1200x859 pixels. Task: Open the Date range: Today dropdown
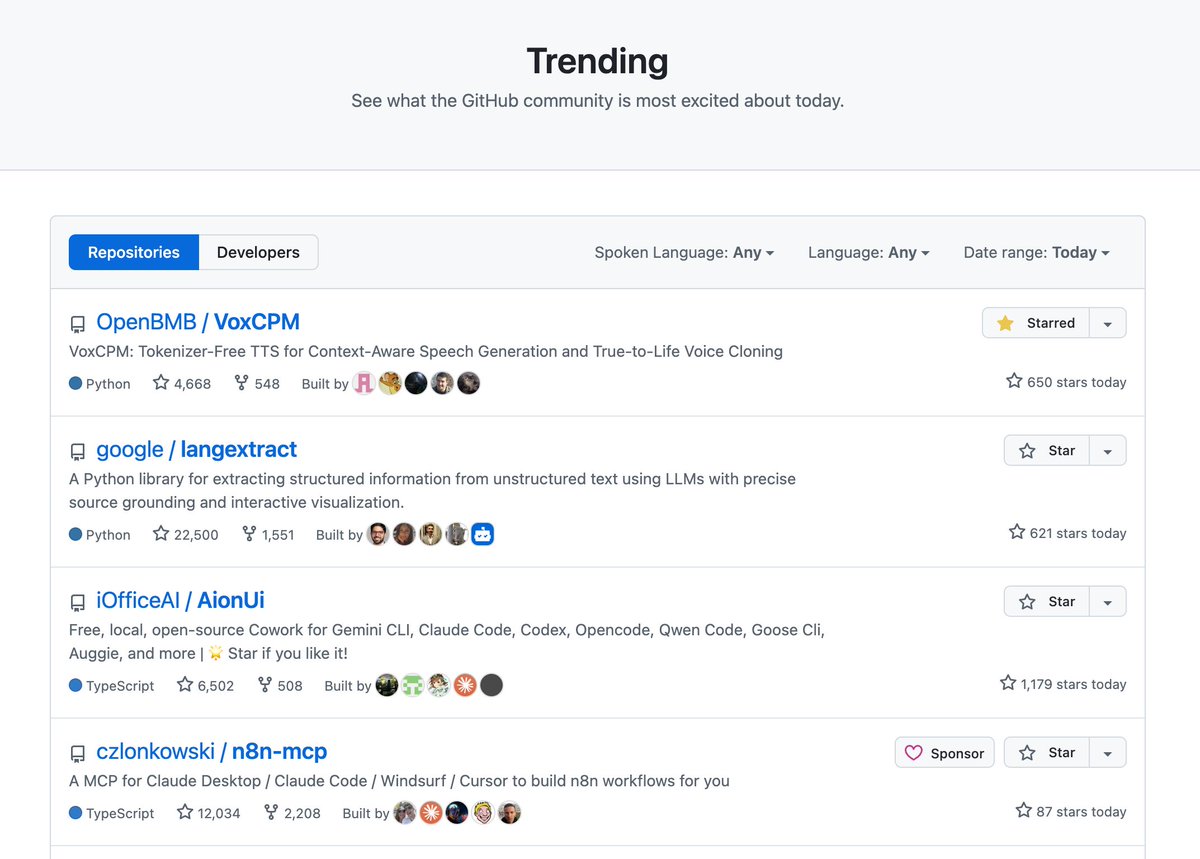(x=1036, y=253)
